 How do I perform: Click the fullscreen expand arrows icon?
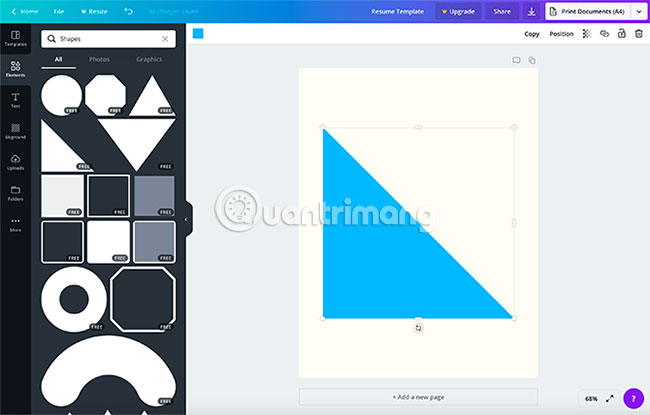(x=609, y=399)
